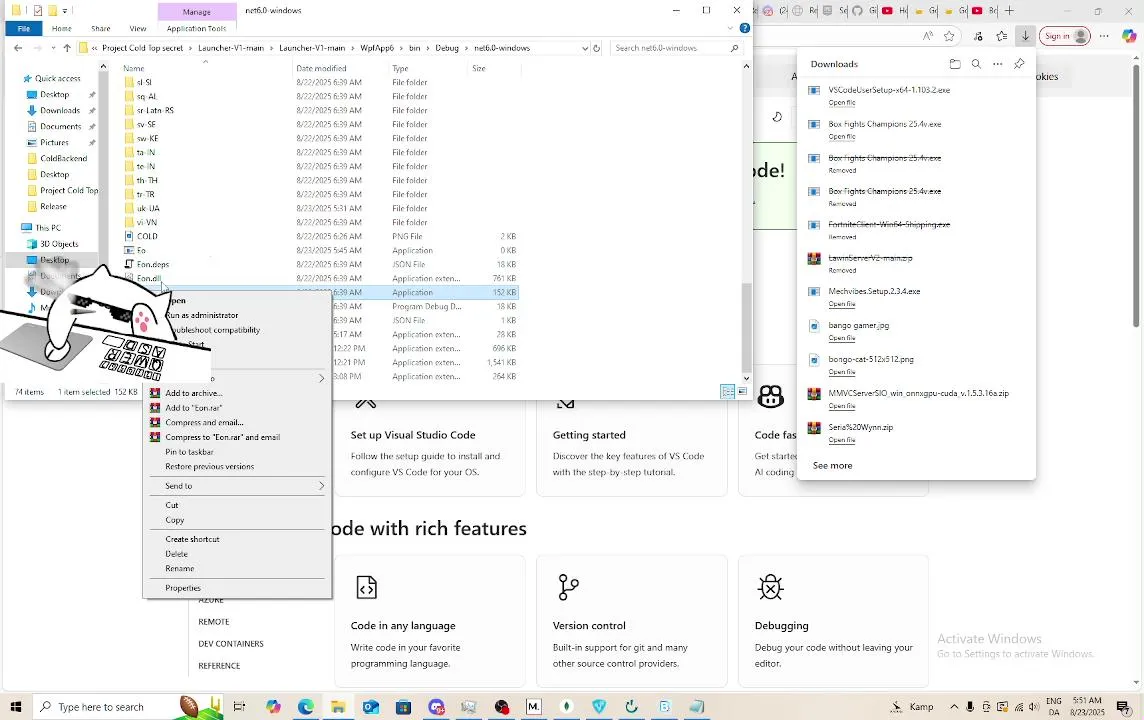
Task: Click See more in Downloads panel
Action: (832, 465)
